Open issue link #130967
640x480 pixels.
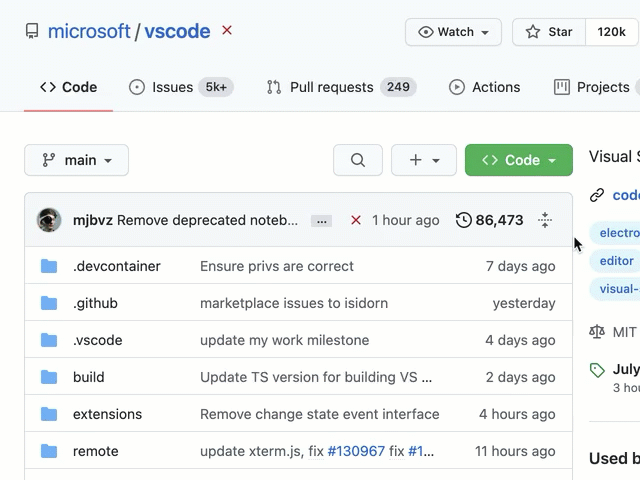click(x=356, y=451)
